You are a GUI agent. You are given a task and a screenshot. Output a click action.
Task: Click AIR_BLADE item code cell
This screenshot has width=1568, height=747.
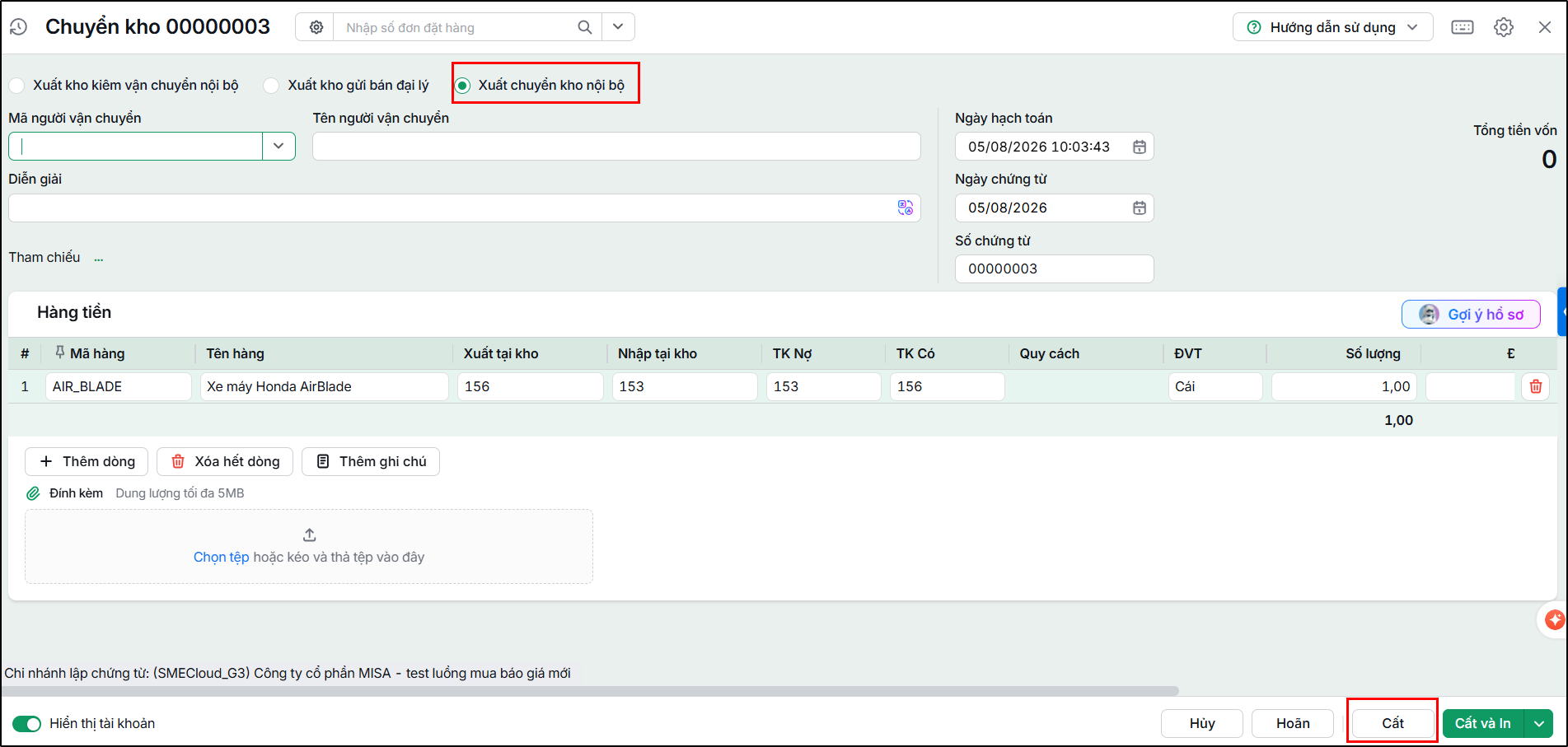(x=119, y=386)
